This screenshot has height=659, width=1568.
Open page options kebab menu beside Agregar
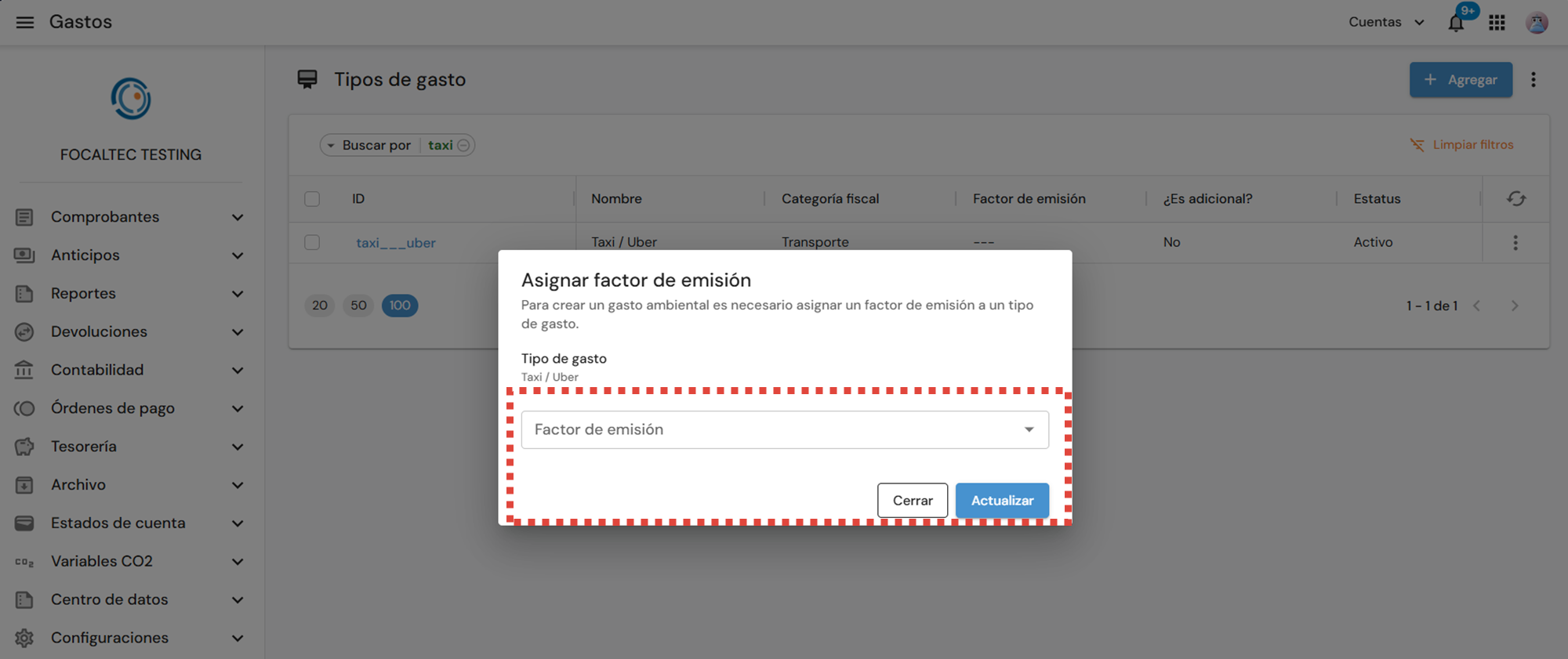coord(1534,80)
